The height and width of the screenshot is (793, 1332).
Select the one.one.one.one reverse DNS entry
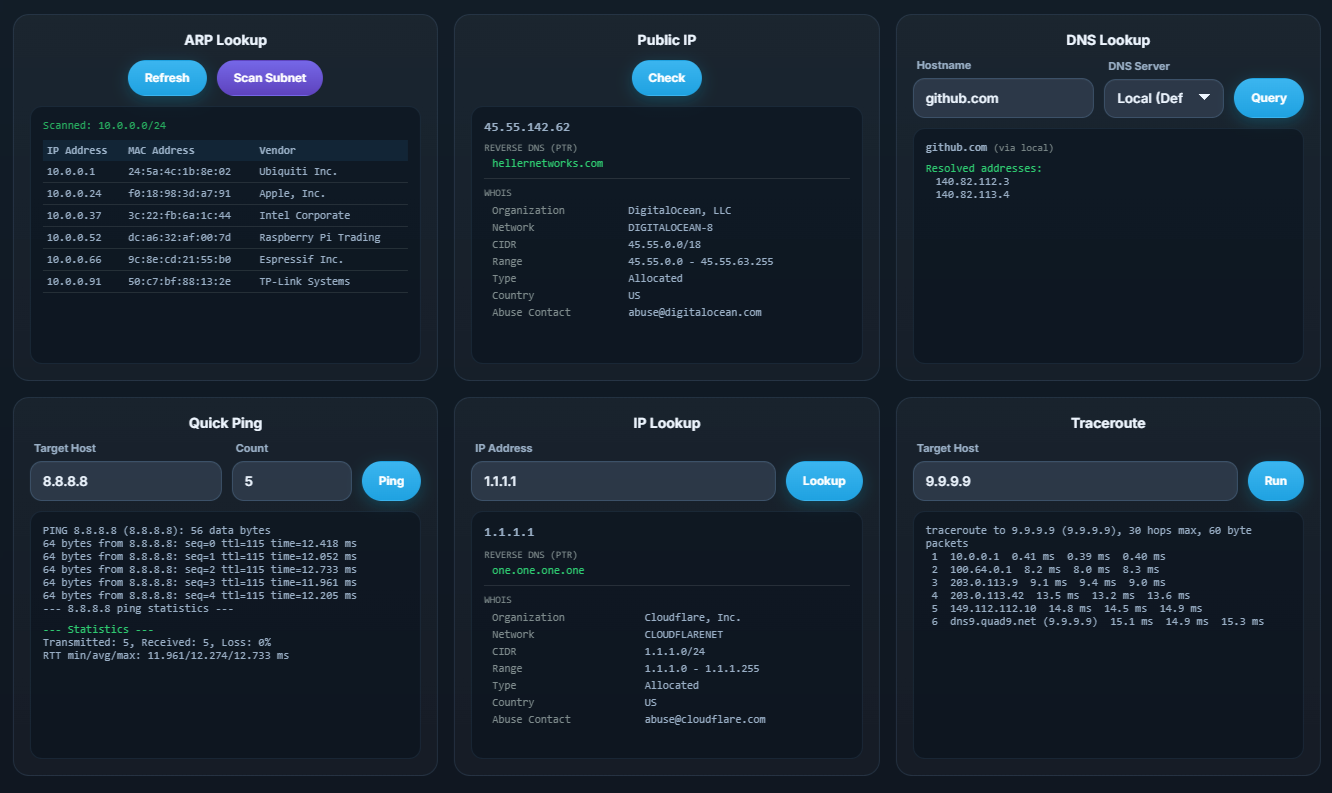pos(538,570)
